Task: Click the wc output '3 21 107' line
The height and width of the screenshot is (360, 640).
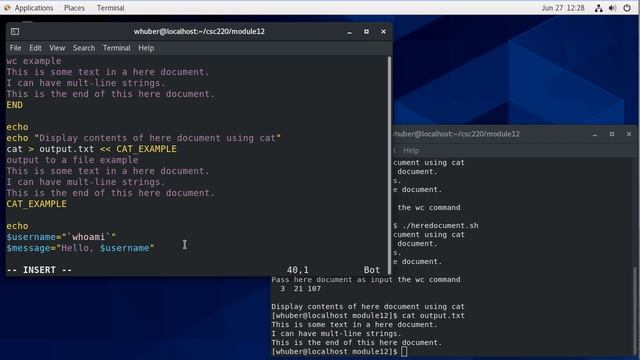Action: 300,289
